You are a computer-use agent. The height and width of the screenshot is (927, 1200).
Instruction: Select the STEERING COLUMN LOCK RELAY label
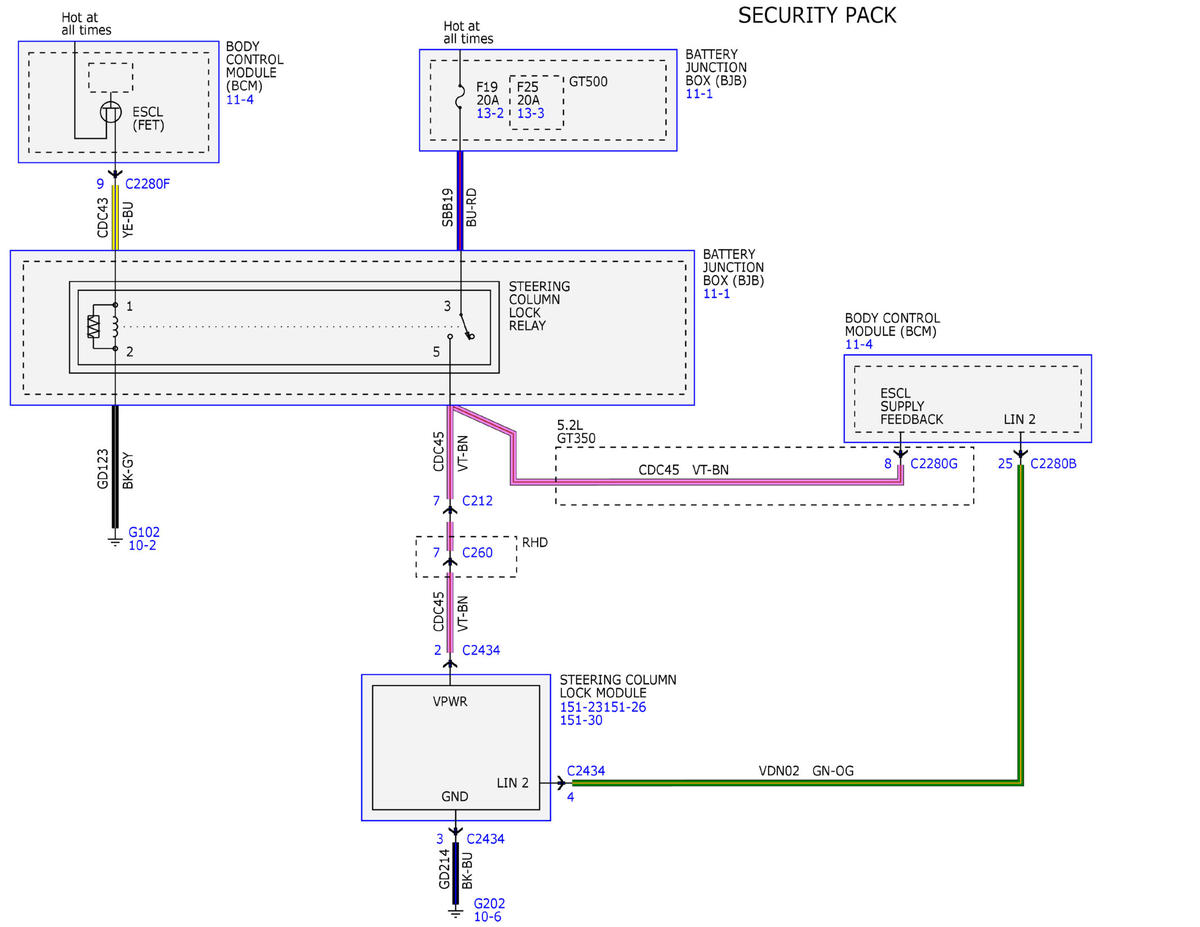point(540,306)
